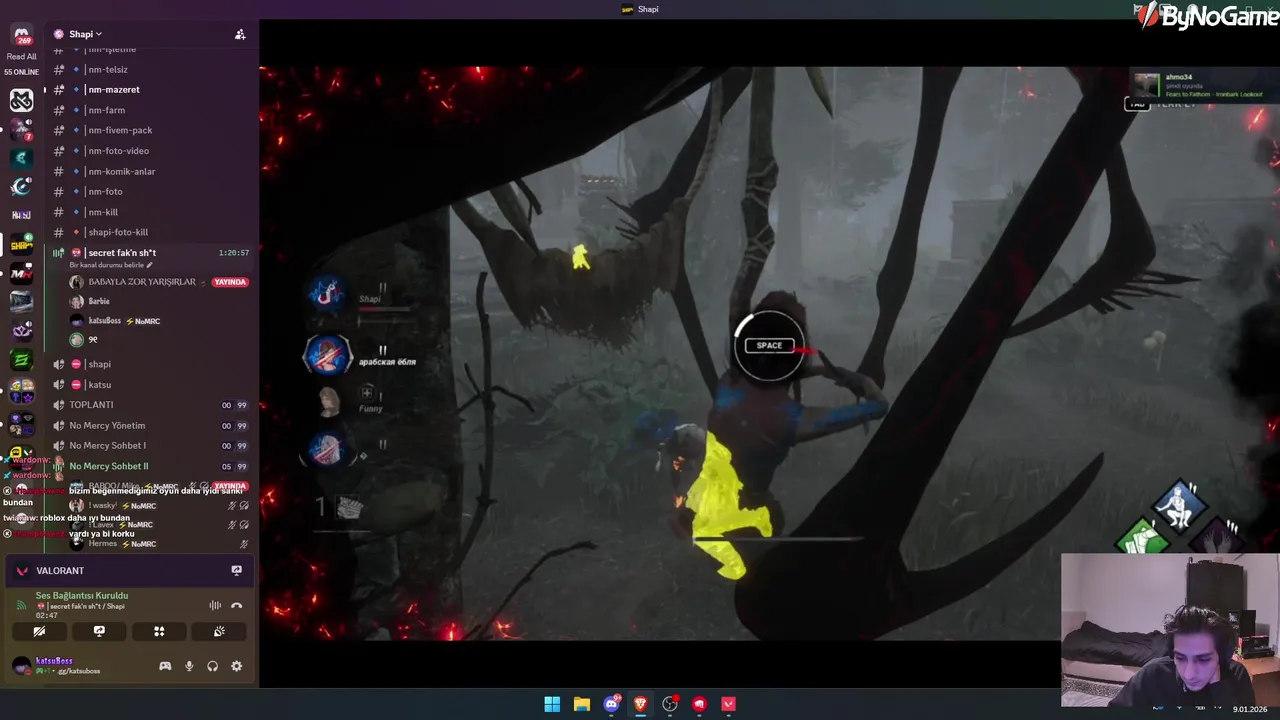Click the Funny survivor portrait in HUD

pyautogui.click(x=328, y=400)
